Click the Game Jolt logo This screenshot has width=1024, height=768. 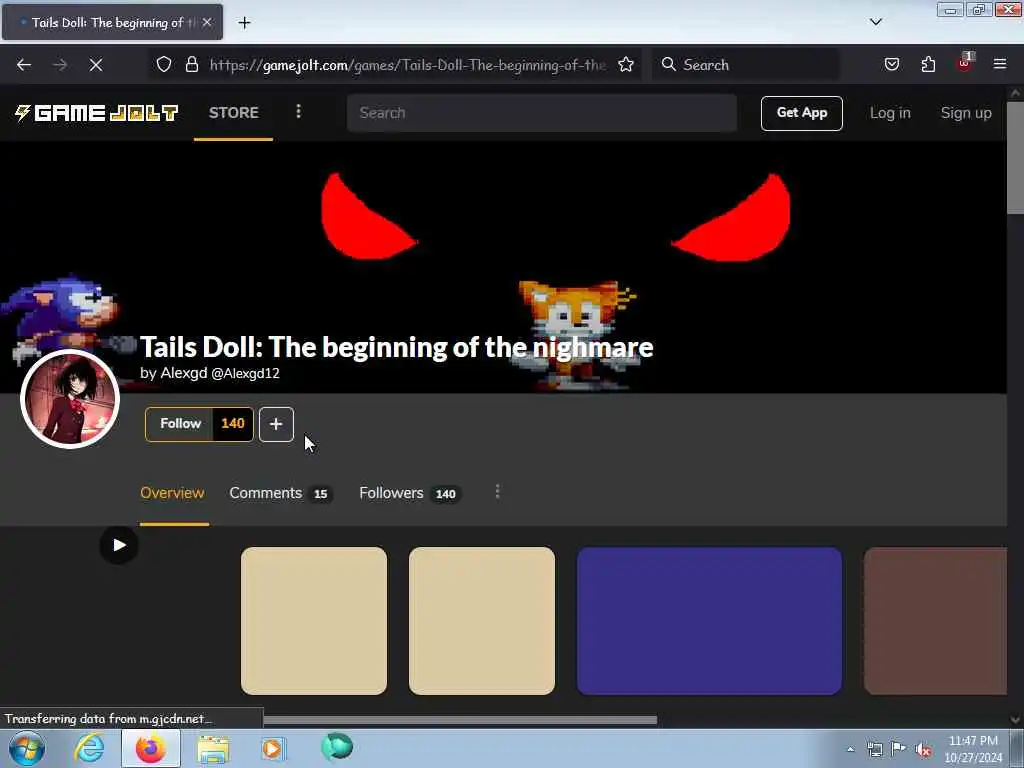96,113
